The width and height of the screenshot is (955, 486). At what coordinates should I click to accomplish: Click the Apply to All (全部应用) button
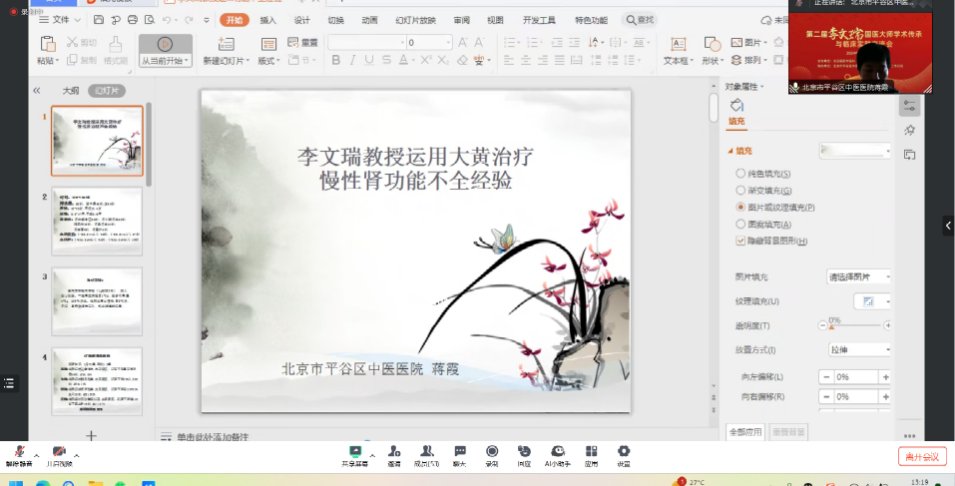point(745,432)
